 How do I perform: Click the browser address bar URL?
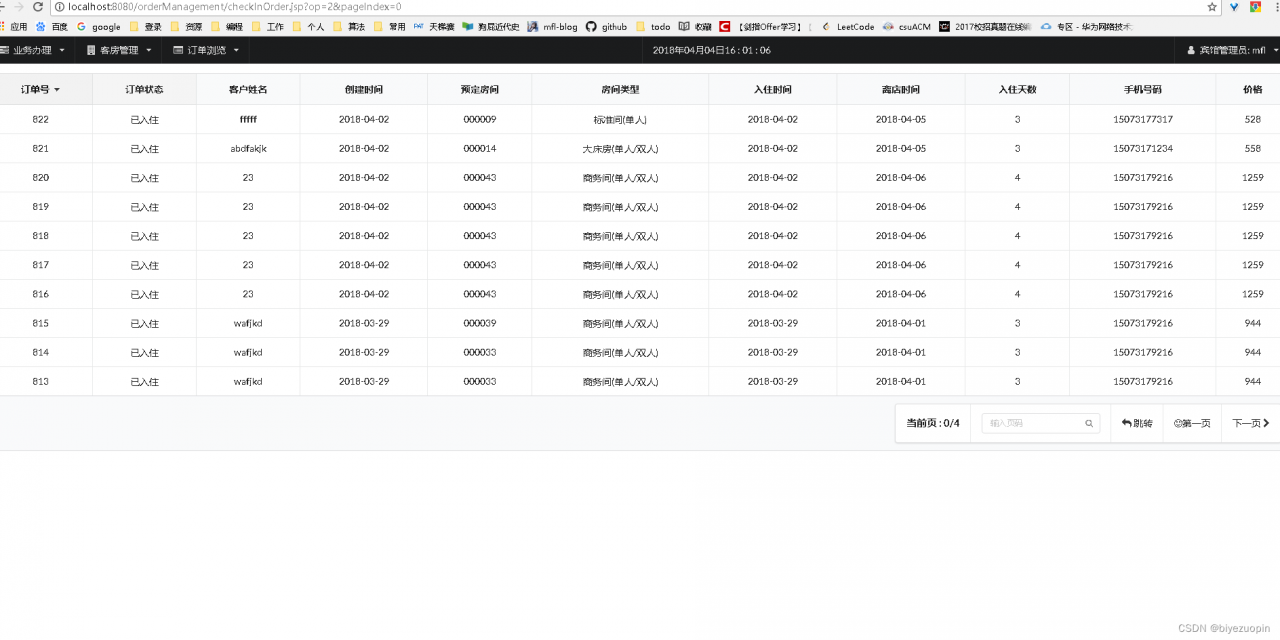click(x=234, y=7)
